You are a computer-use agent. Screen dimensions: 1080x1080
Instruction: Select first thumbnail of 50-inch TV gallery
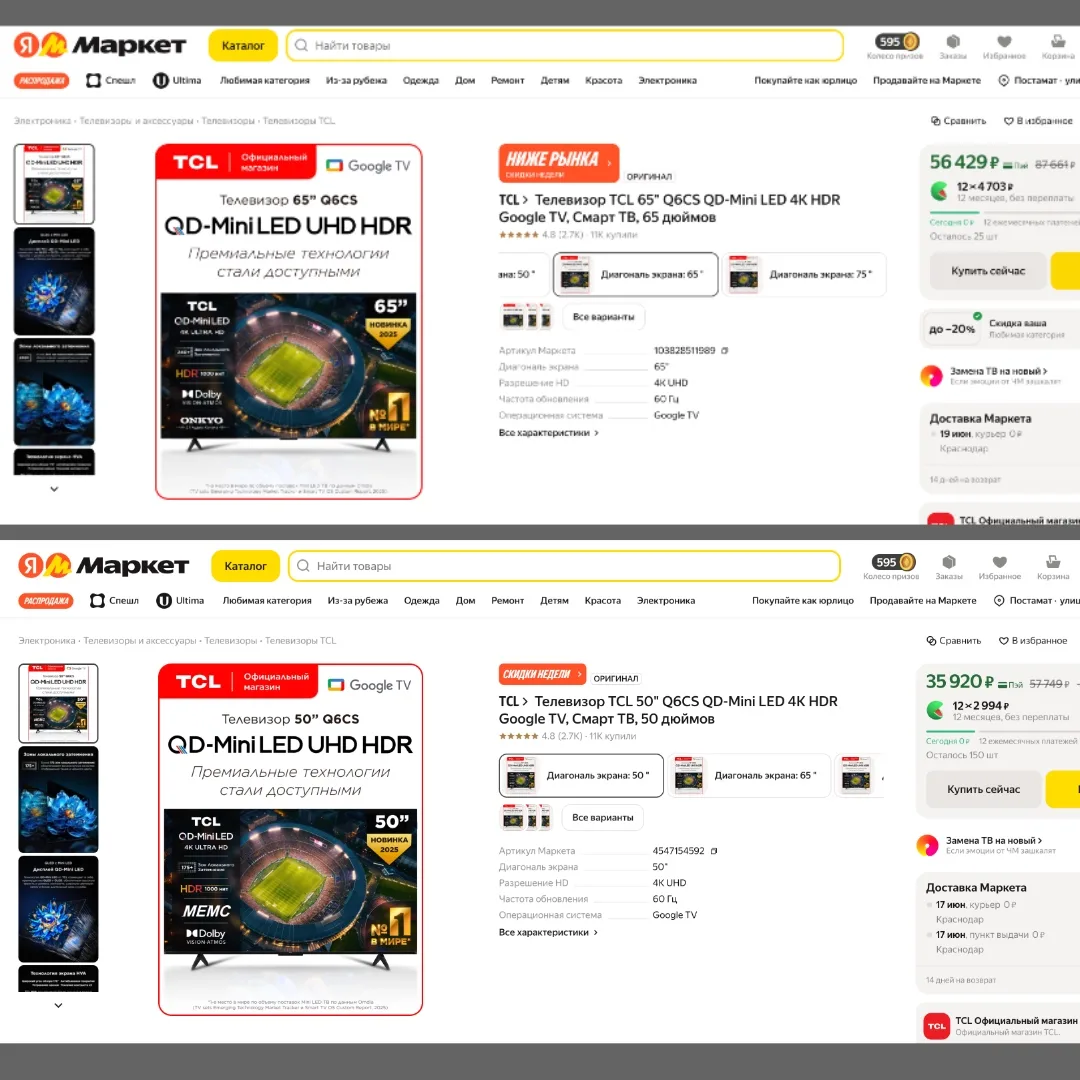(x=59, y=703)
